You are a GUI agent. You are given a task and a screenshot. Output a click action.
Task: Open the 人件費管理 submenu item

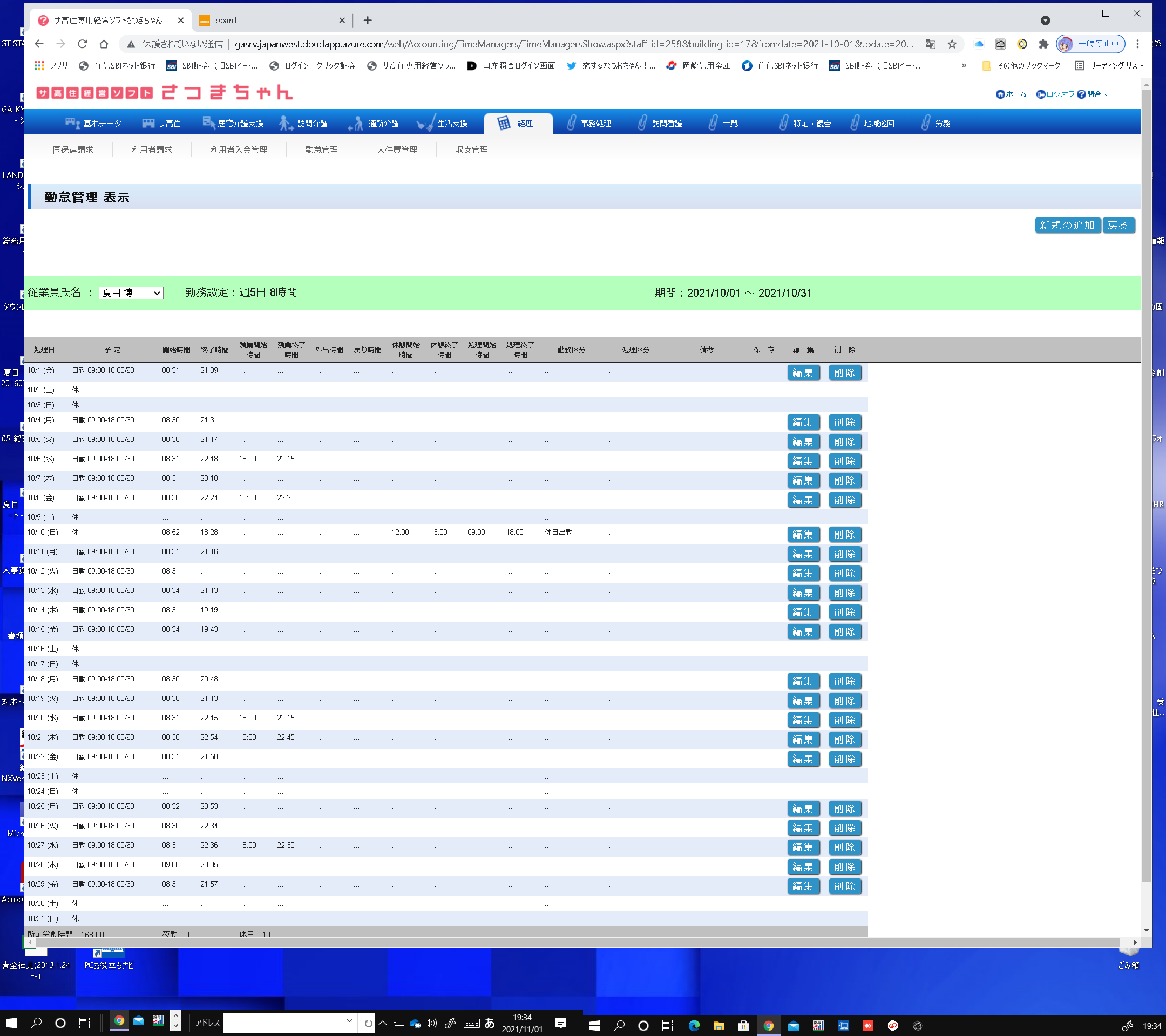(396, 149)
